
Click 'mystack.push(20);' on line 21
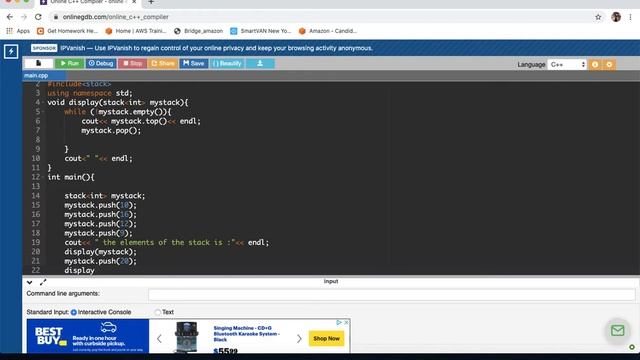coord(100,261)
